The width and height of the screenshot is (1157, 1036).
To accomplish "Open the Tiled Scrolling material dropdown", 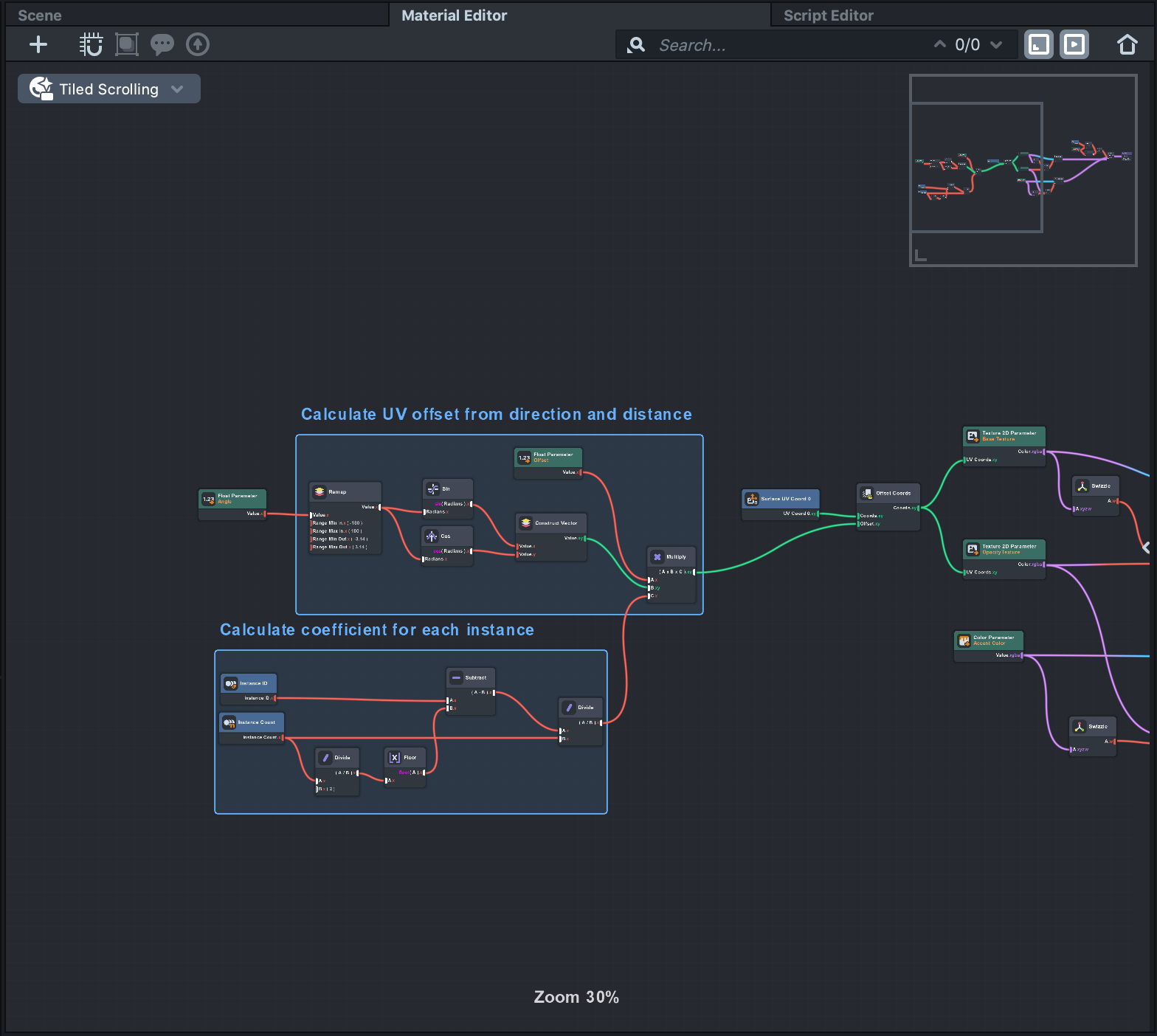I will (x=109, y=89).
